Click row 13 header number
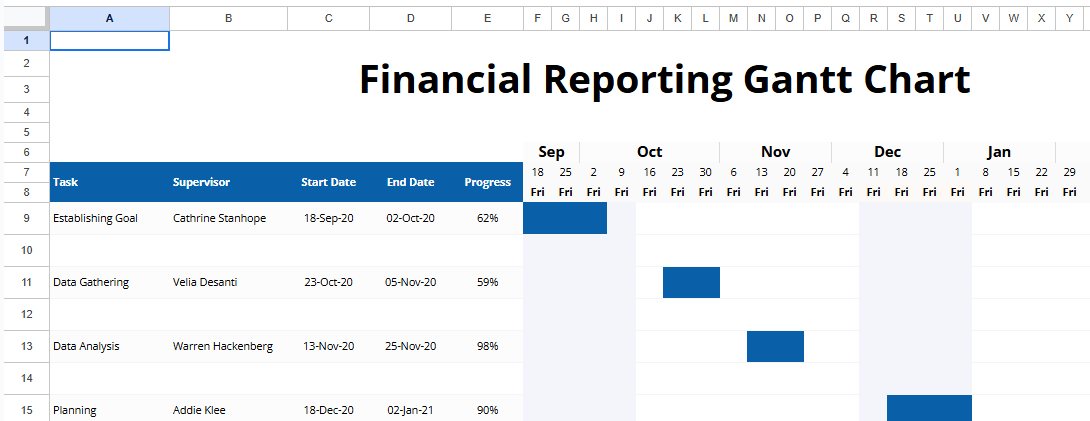 point(24,346)
